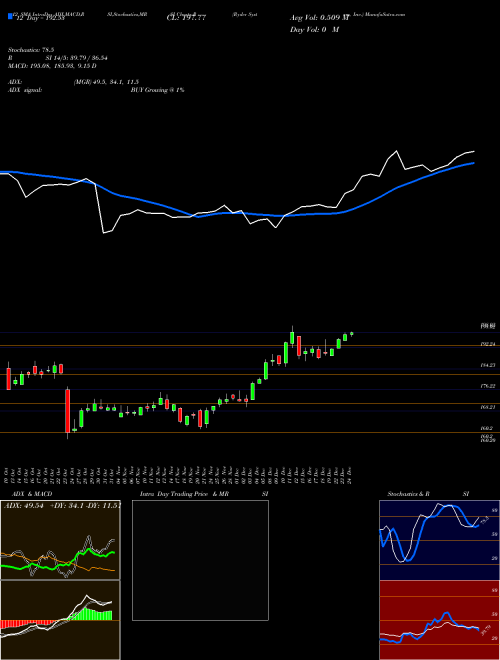Screen dimensions: 500x660
Task: Click the MACD: 195.98, 185.93, 9.15 line
Action: tap(52, 66)
